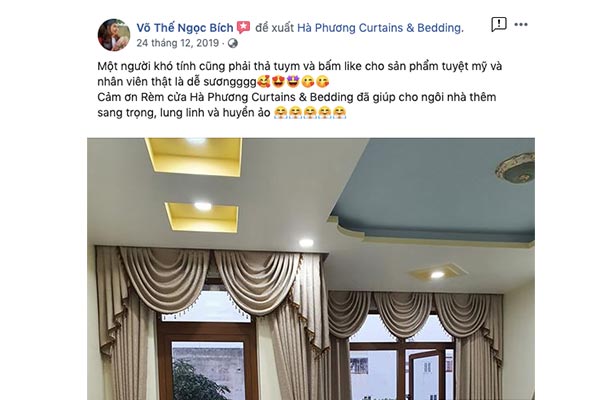The width and height of the screenshot is (600, 400).
Task: Open the three-dot post options menu
Action: pyautogui.click(x=521, y=24)
